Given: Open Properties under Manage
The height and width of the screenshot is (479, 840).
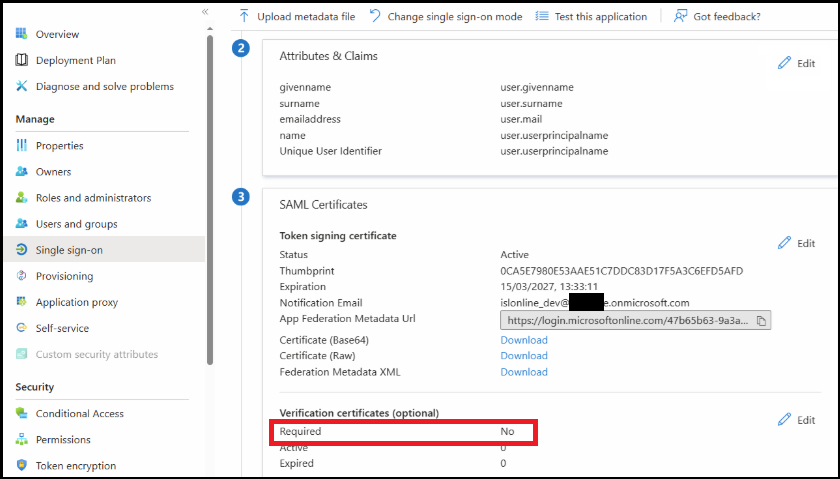Looking at the screenshot, I should point(59,146).
